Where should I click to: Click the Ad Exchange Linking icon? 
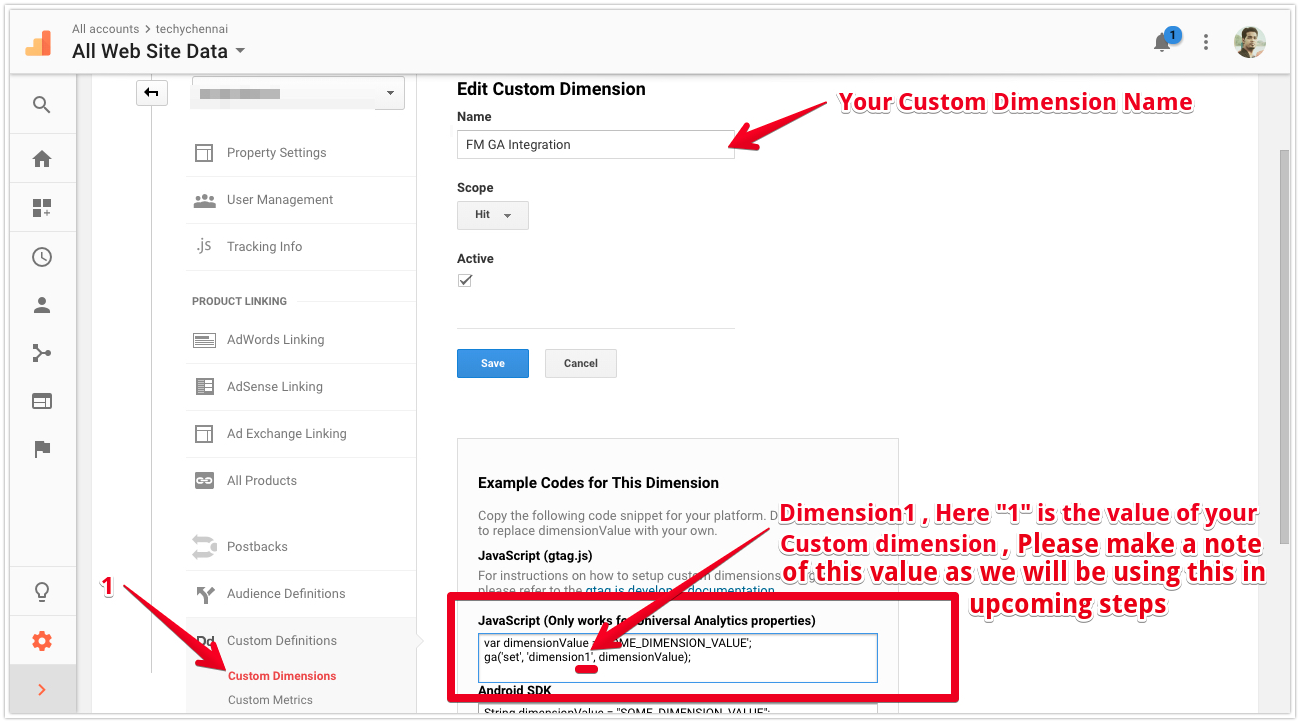pyautogui.click(x=204, y=434)
